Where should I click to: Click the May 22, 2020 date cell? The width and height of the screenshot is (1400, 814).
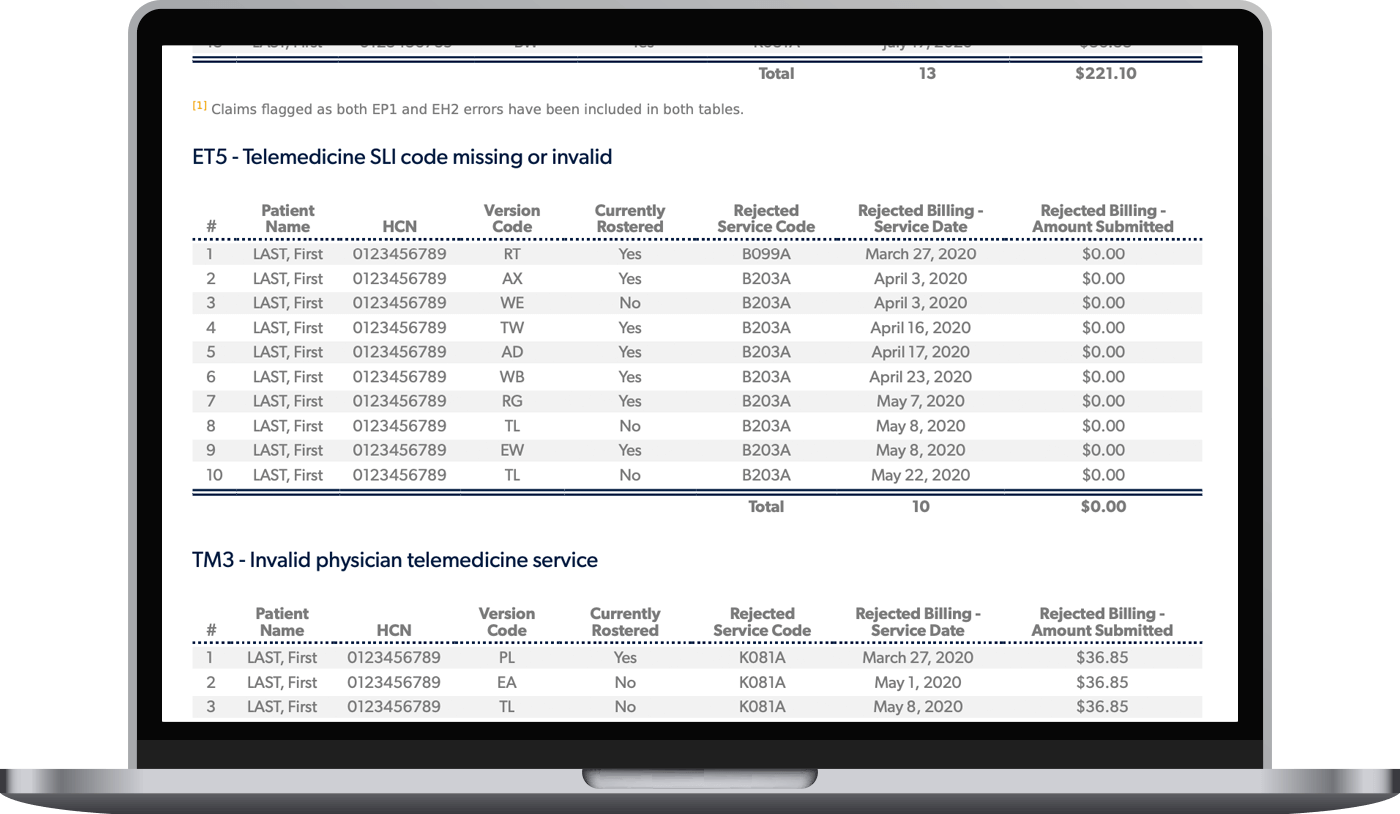920,475
